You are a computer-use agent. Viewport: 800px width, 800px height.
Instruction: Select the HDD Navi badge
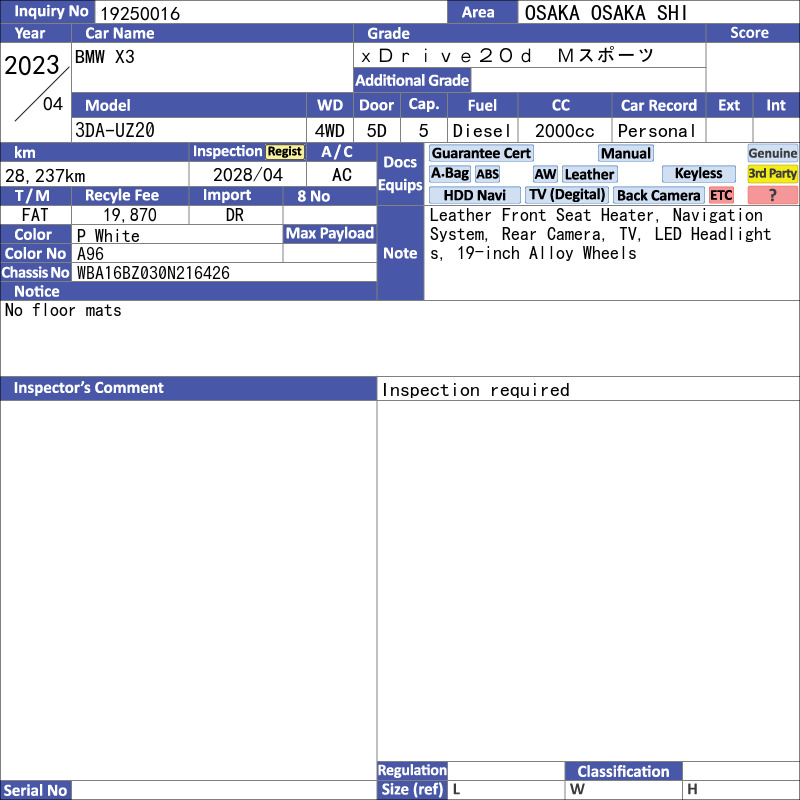[474, 195]
